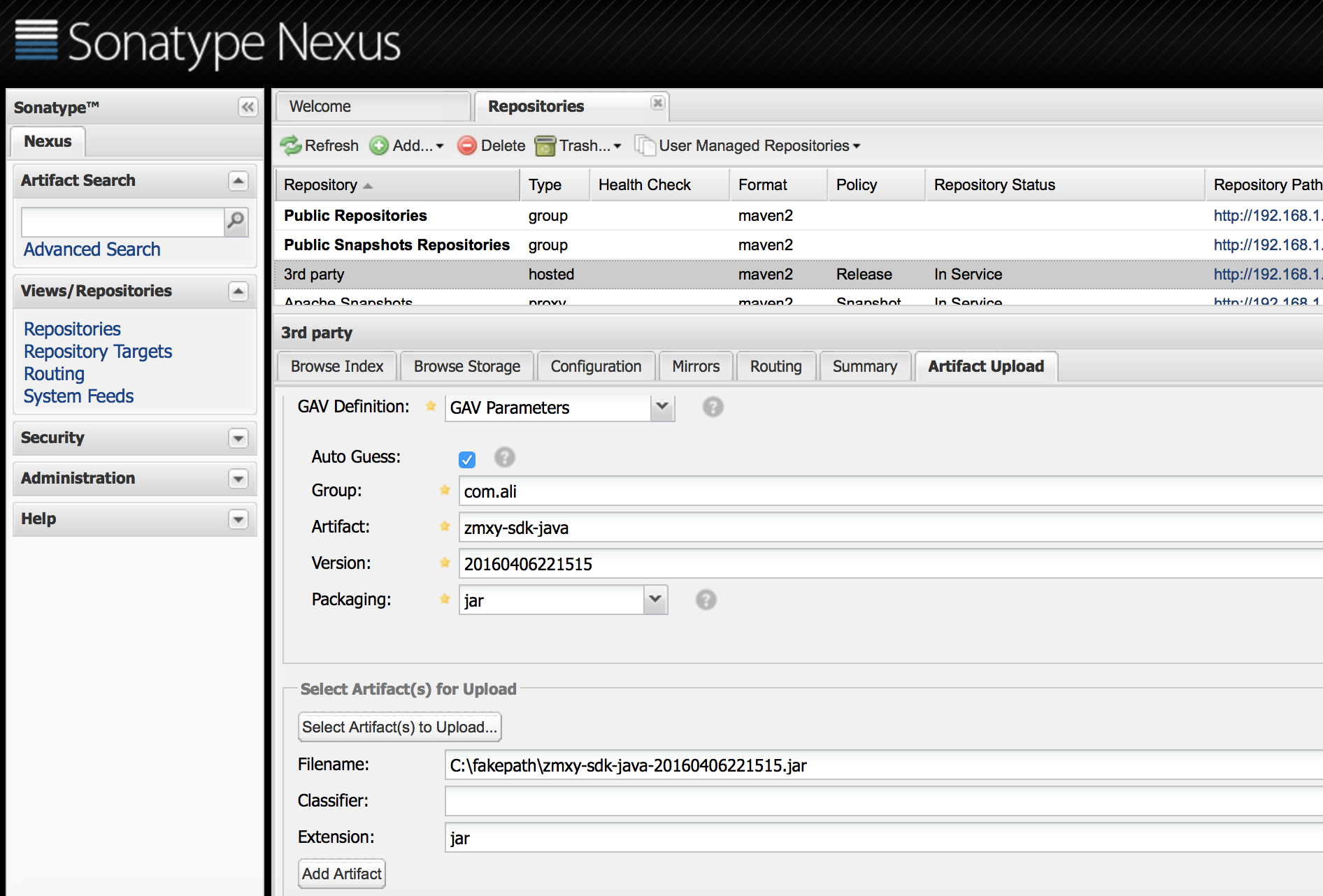The image size is (1323, 896).
Task: Click the artifact search magnifier icon
Action: [236, 222]
